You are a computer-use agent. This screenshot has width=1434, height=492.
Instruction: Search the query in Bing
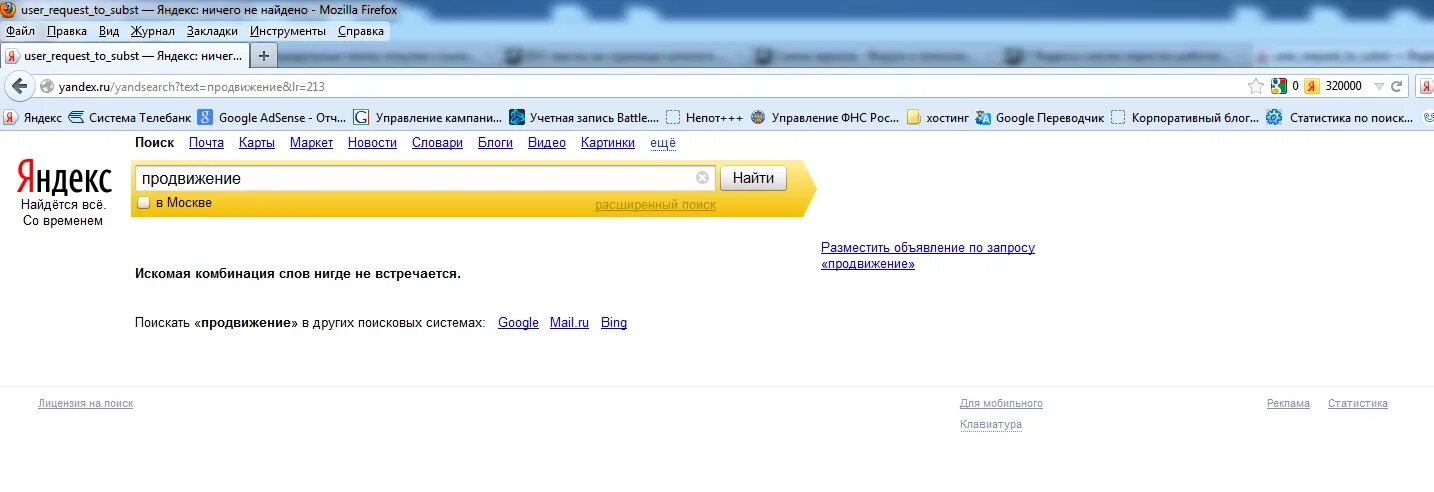click(614, 323)
